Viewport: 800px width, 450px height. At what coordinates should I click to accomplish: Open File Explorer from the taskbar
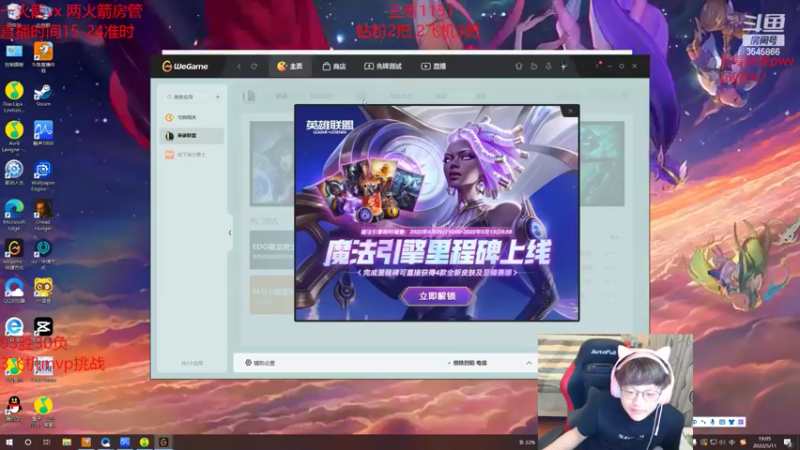coord(66,442)
